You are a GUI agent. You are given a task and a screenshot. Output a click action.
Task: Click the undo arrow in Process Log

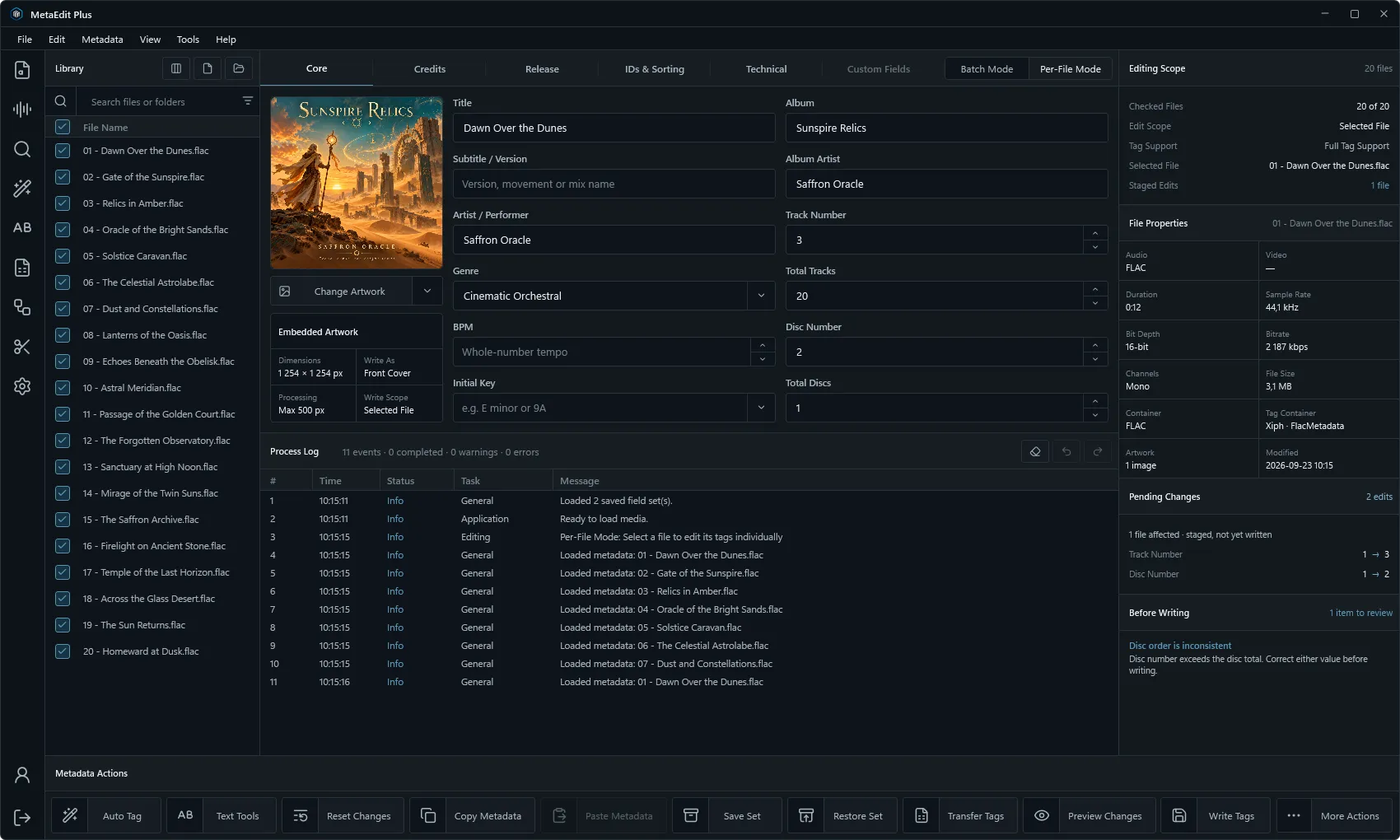click(1066, 451)
